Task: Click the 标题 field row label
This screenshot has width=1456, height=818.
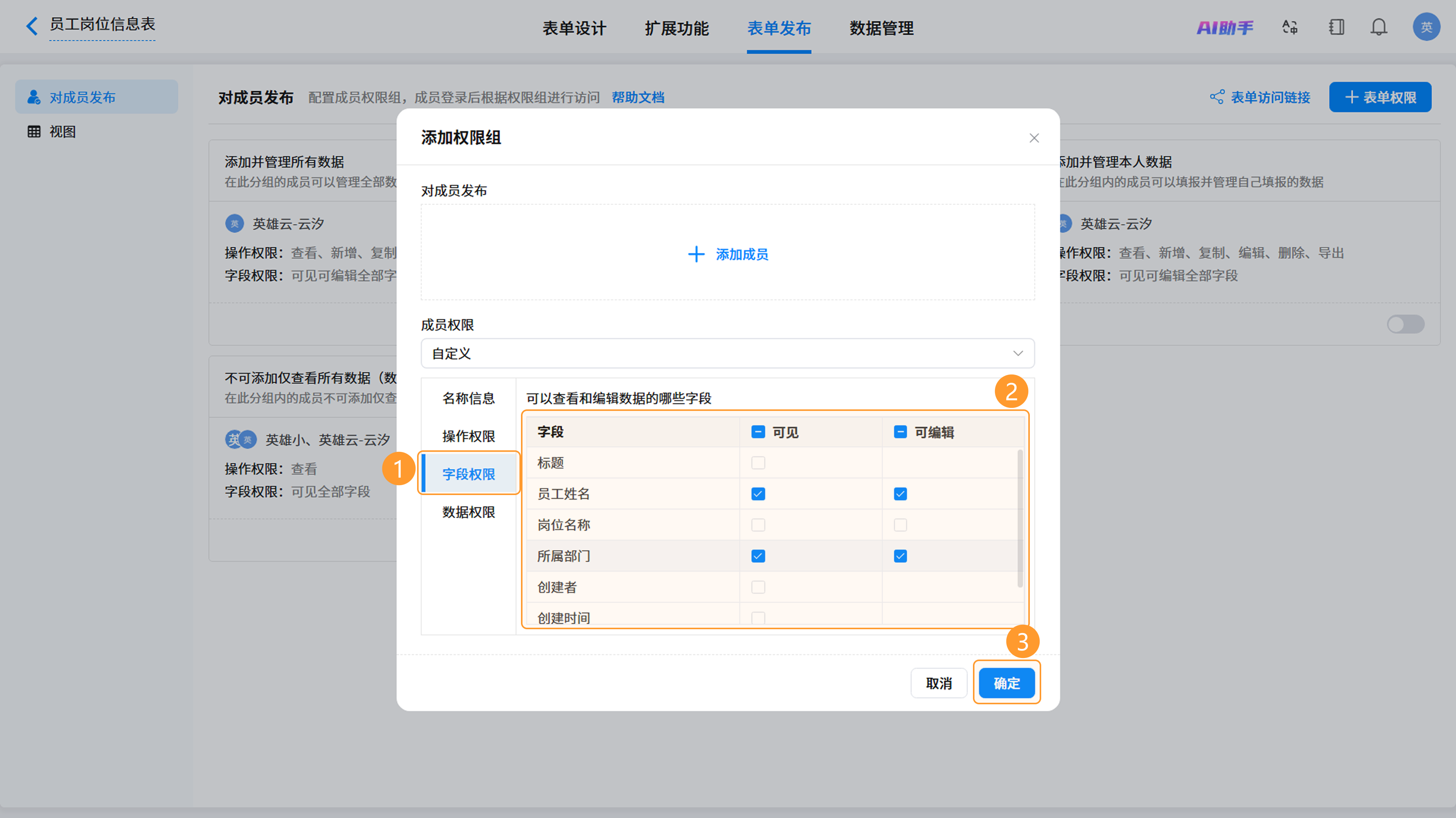Action: (551, 463)
